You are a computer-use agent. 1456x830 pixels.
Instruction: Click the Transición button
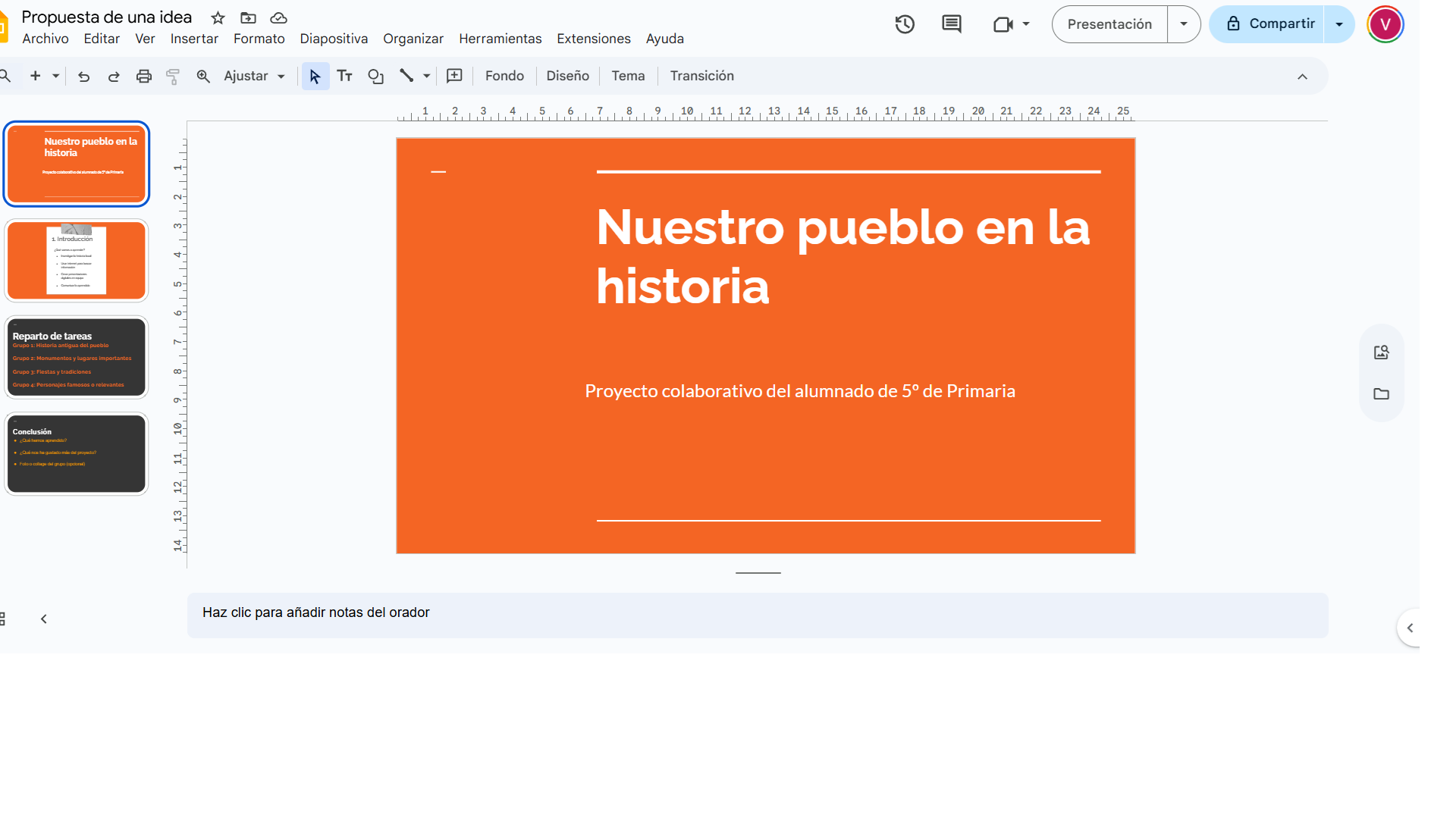701,76
